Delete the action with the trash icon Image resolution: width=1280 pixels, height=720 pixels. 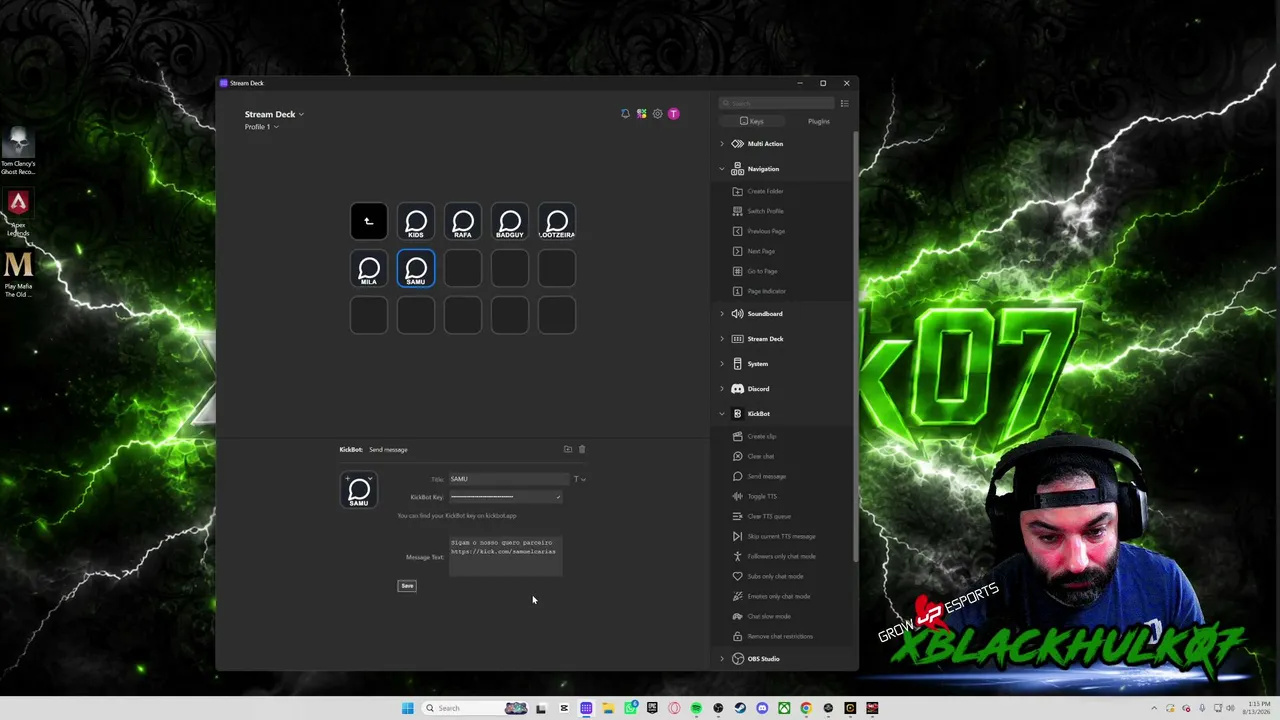pos(582,450)
